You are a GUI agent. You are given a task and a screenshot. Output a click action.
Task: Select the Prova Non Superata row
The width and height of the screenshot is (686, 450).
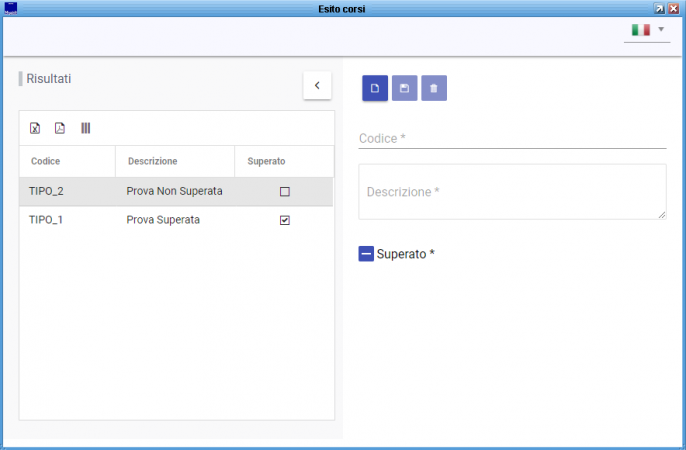tap(174, 191)
